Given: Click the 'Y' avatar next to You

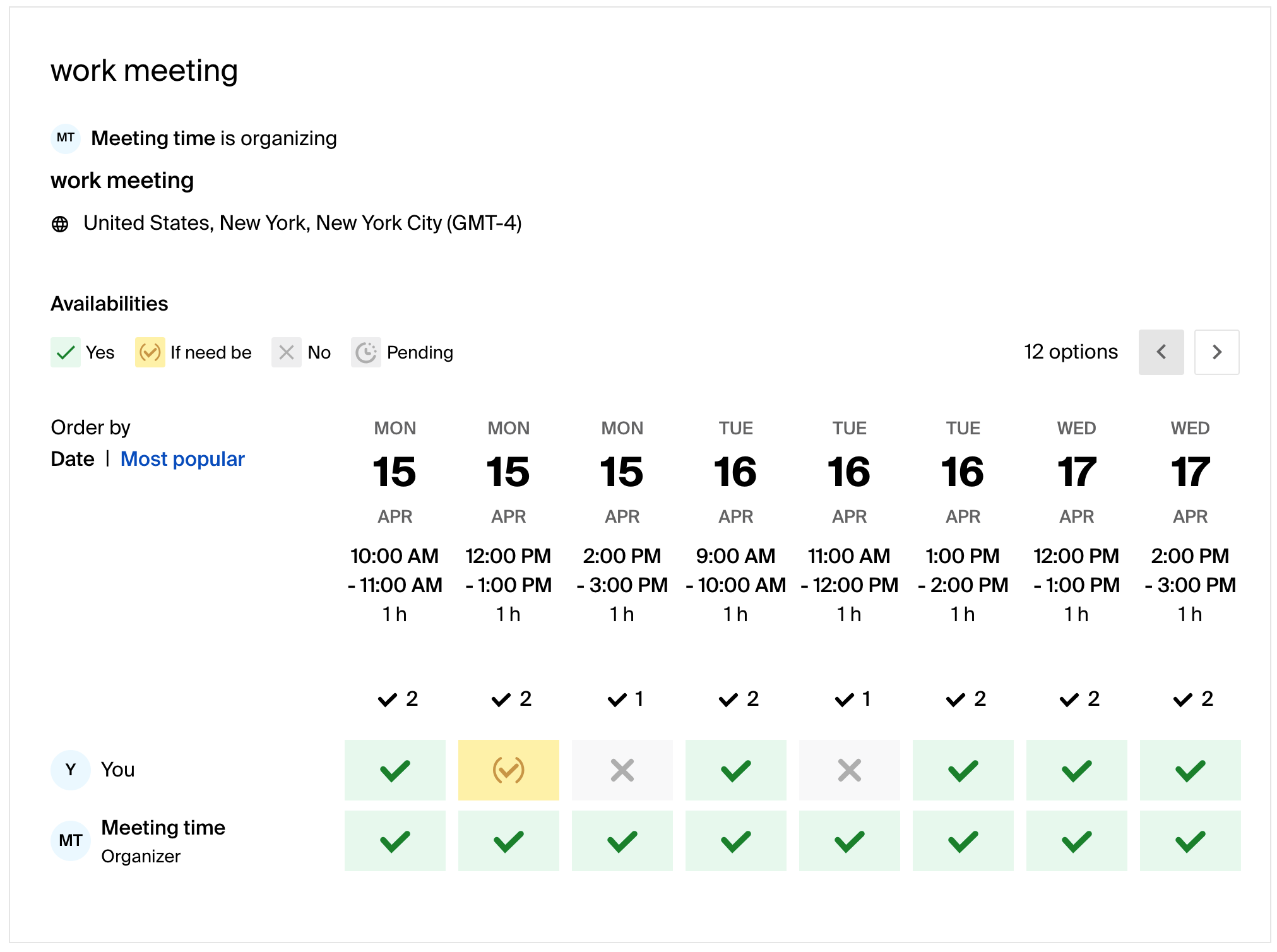Looking at the screenshot, I should pos(70,770).
